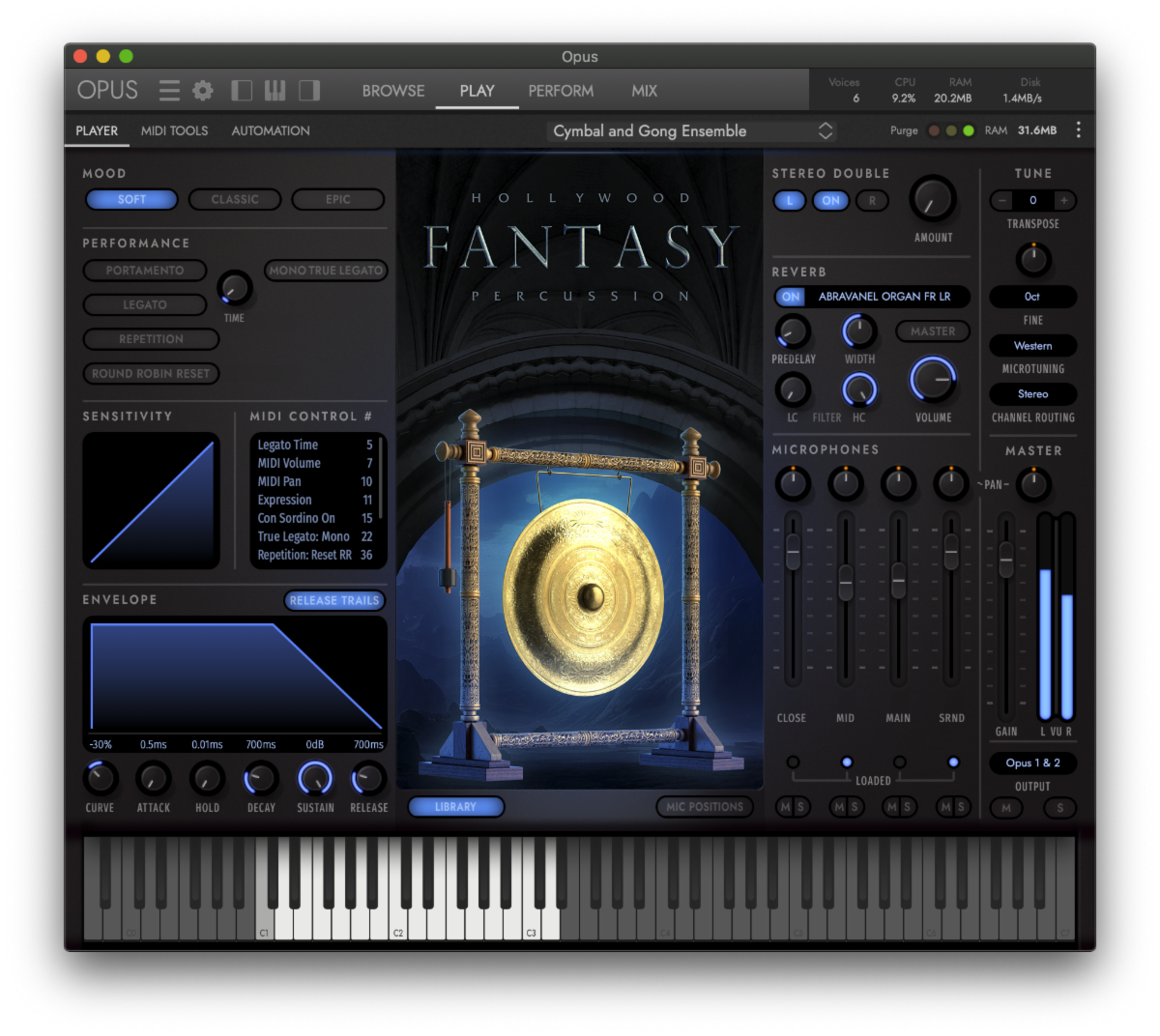Screen dimensions: 1160x1036
Task: Toggle the CLOSE mic loaded indicator
Action: point(793,763)
